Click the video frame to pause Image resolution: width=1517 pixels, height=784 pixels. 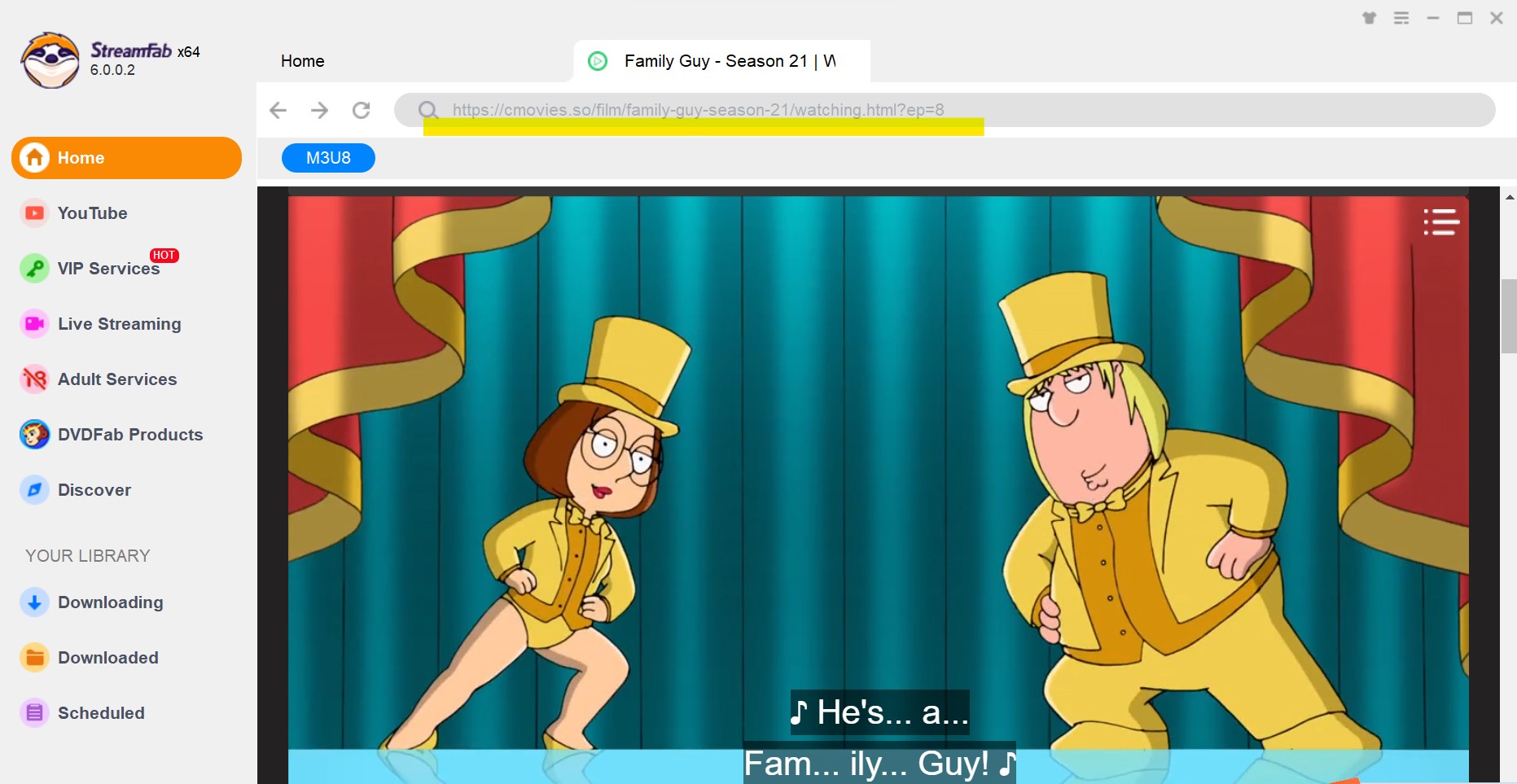(x=878, y=488)
